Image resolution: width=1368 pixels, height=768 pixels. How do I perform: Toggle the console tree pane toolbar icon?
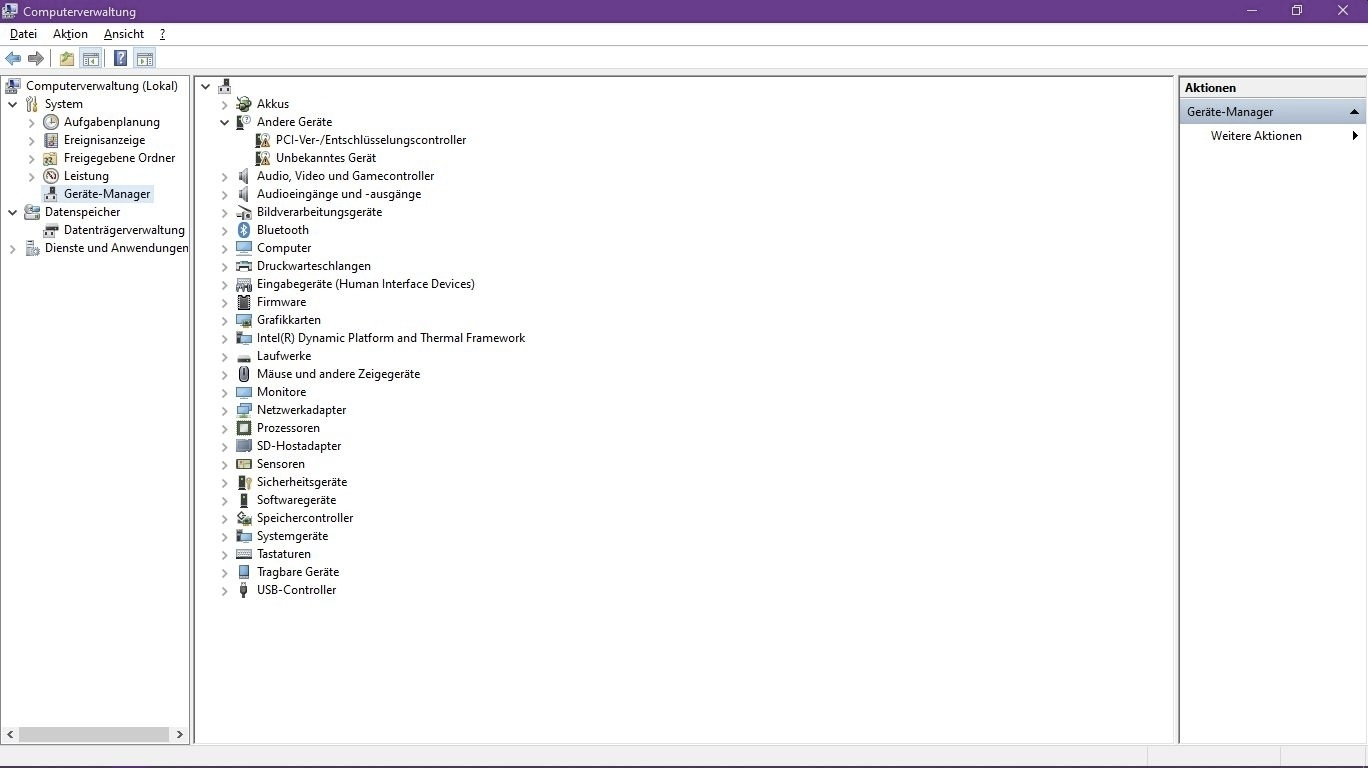pyautogui.click(x=91, y=58)
